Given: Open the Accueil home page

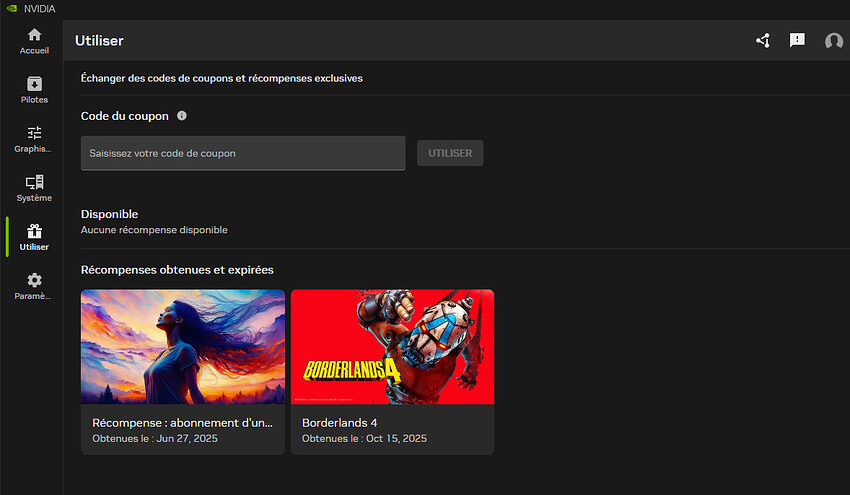Looking at the screenshot, I should (34, 41).
